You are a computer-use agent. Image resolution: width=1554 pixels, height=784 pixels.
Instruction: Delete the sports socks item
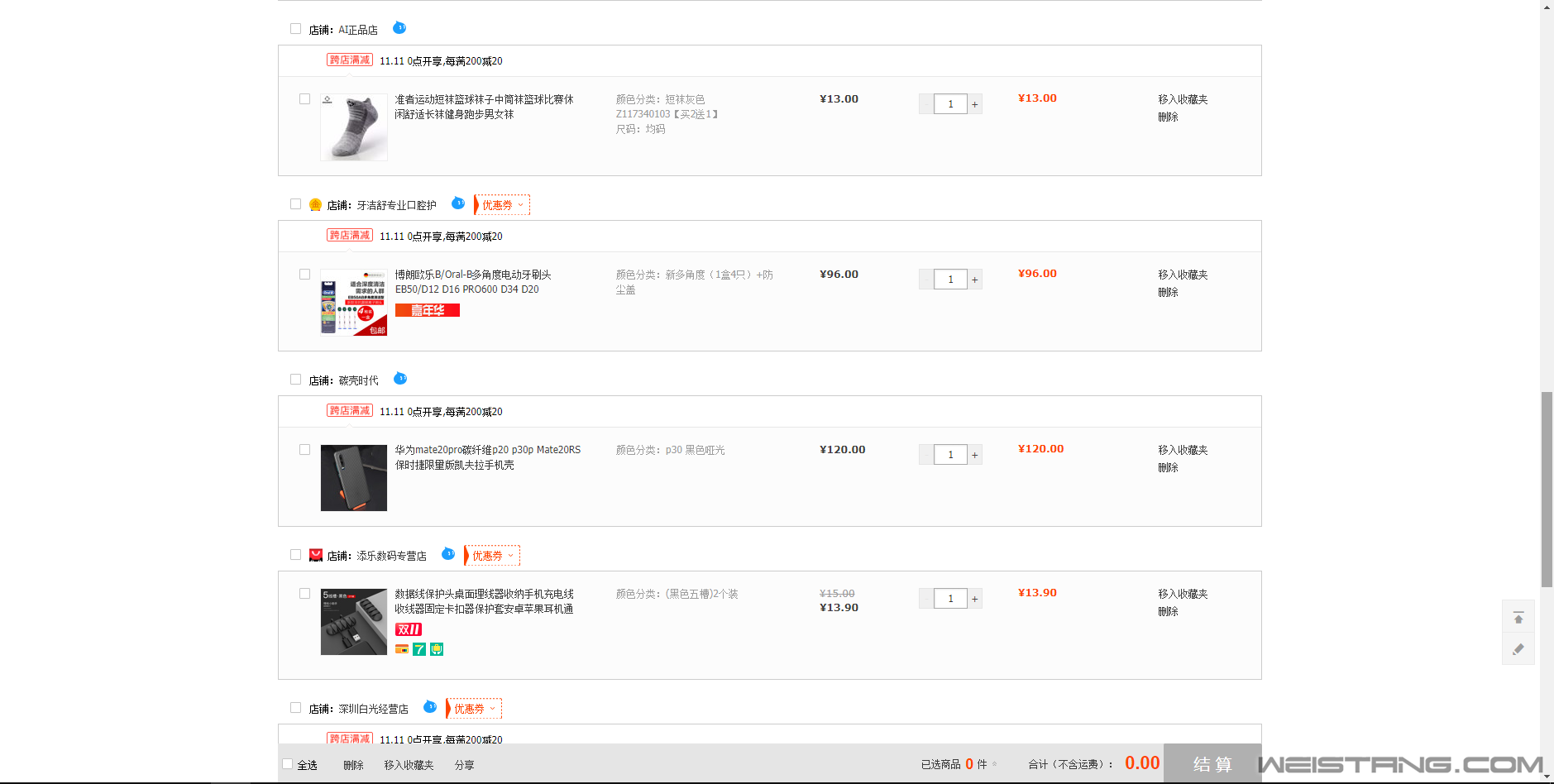point(1168,117)
